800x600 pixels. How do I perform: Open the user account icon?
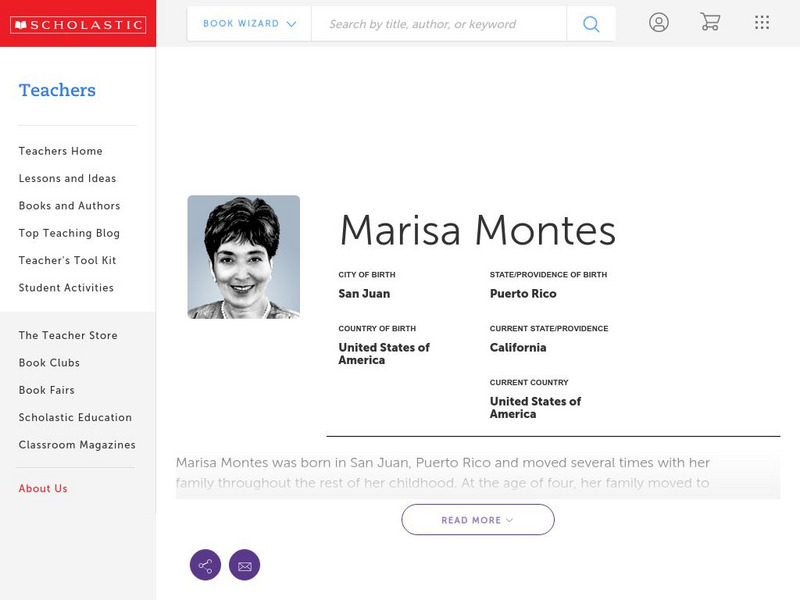(x=658, y=22)
